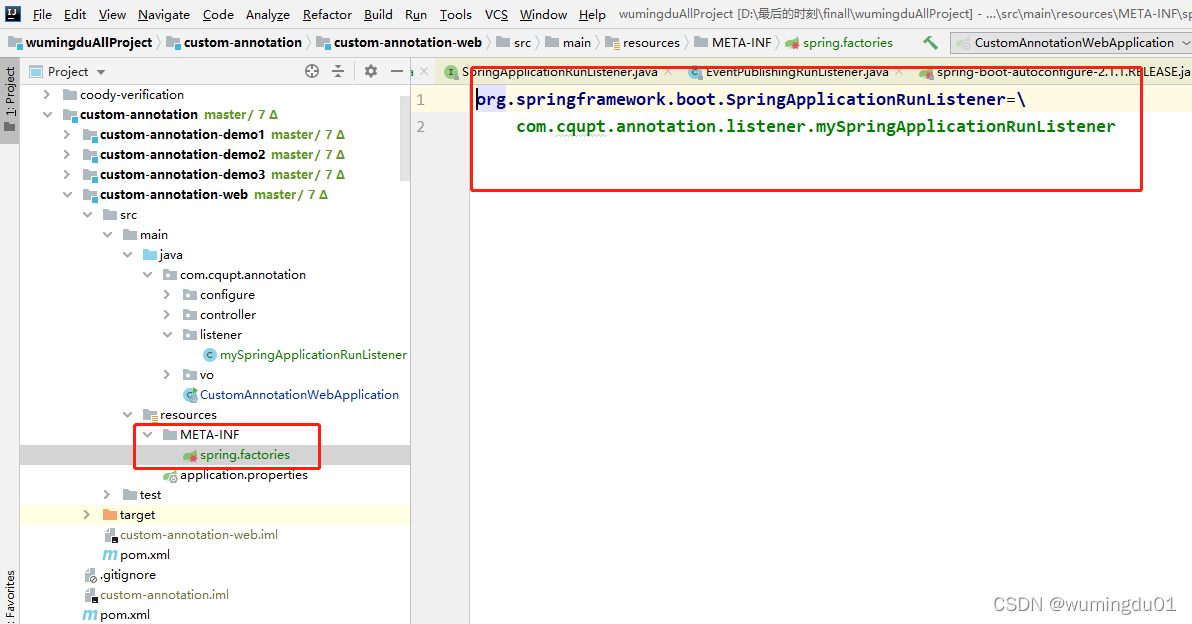Select custom-annotation.iml in tree
The height and width of the screenshot is (624, 1192).
[164, 595]
